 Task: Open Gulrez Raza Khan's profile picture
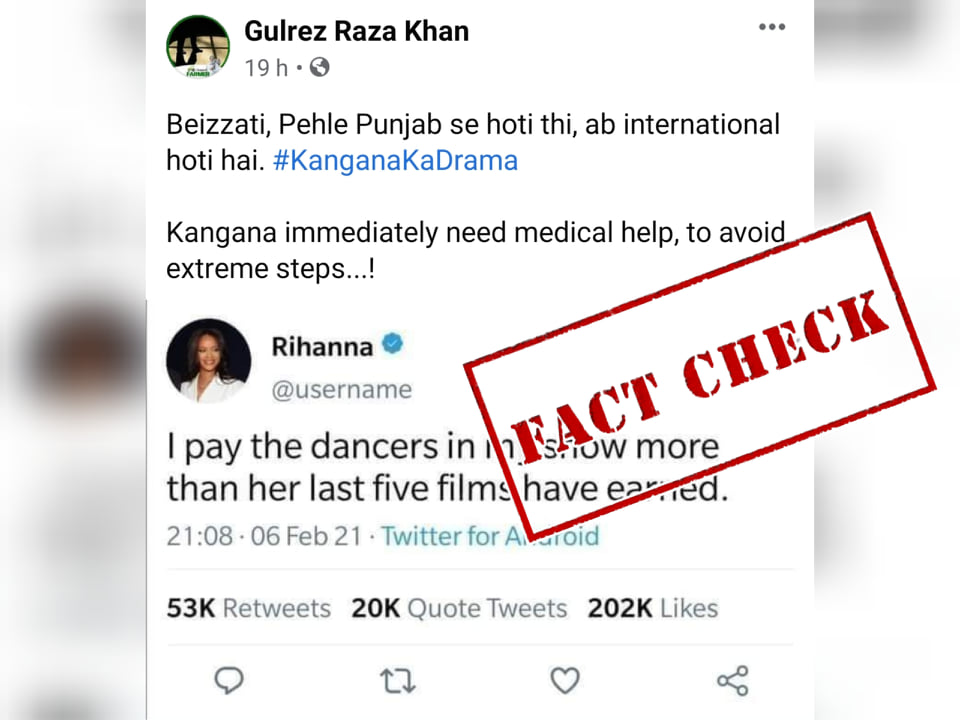click(198, 47)
